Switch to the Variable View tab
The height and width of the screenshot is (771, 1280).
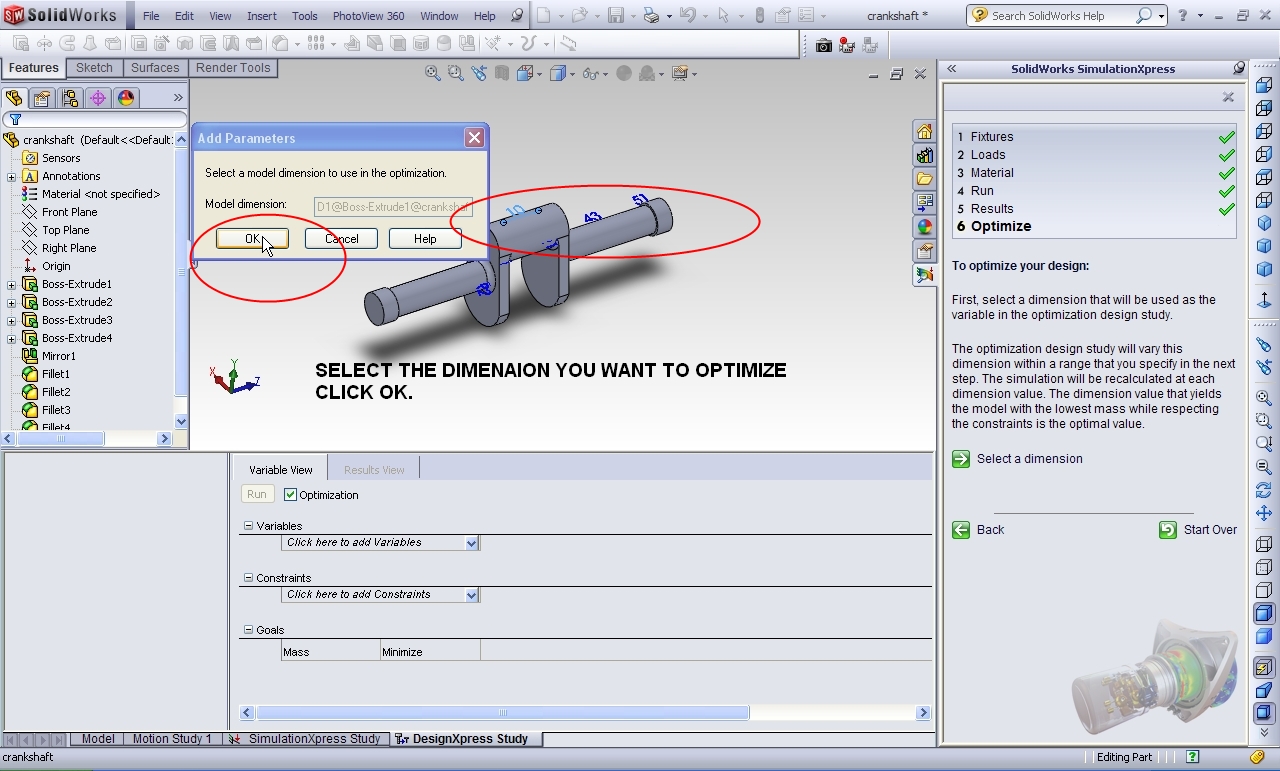(x=281, y=470)
